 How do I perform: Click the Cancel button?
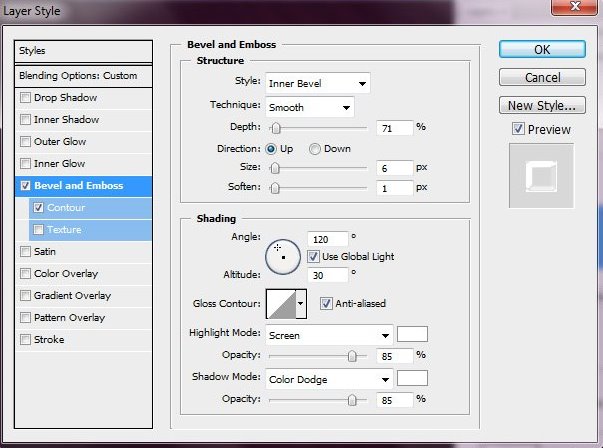541,77
